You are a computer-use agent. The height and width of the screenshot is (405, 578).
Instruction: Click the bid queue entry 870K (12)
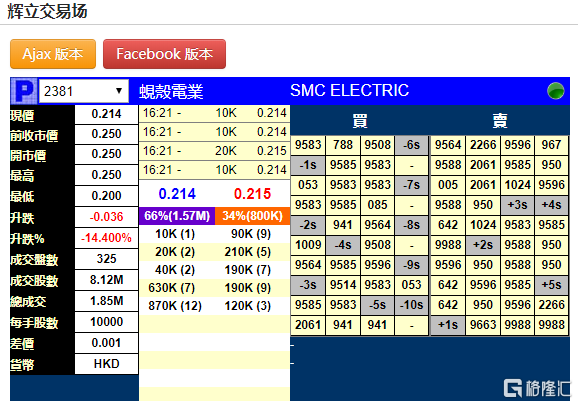pos(175,306)
